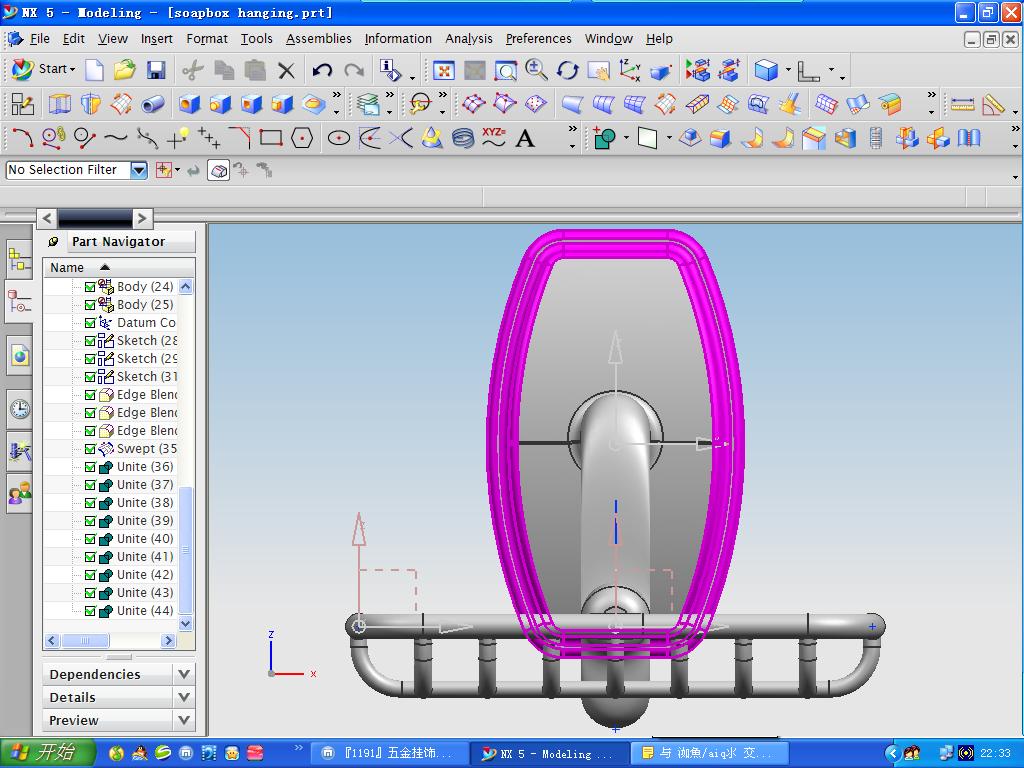This screenshot has height=768, width=1024.
Task: Activate the Zoom magnifier tool
Action: point(536,70)
